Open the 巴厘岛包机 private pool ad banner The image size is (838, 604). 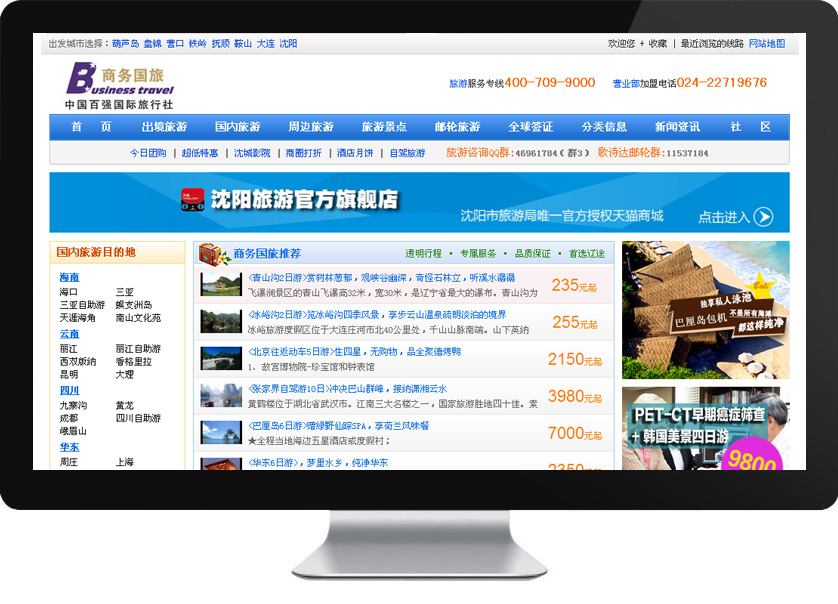705,310
